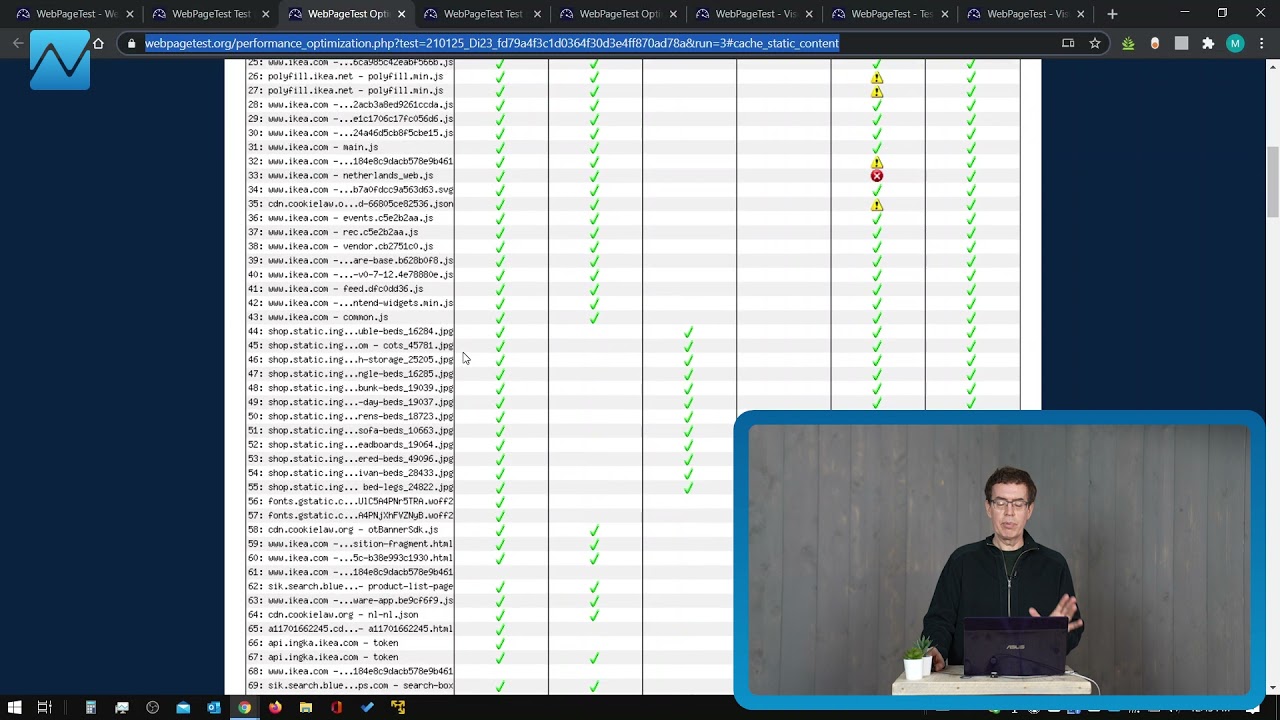
Task: Open the gray square extension icon
Action: [1181, 43]
